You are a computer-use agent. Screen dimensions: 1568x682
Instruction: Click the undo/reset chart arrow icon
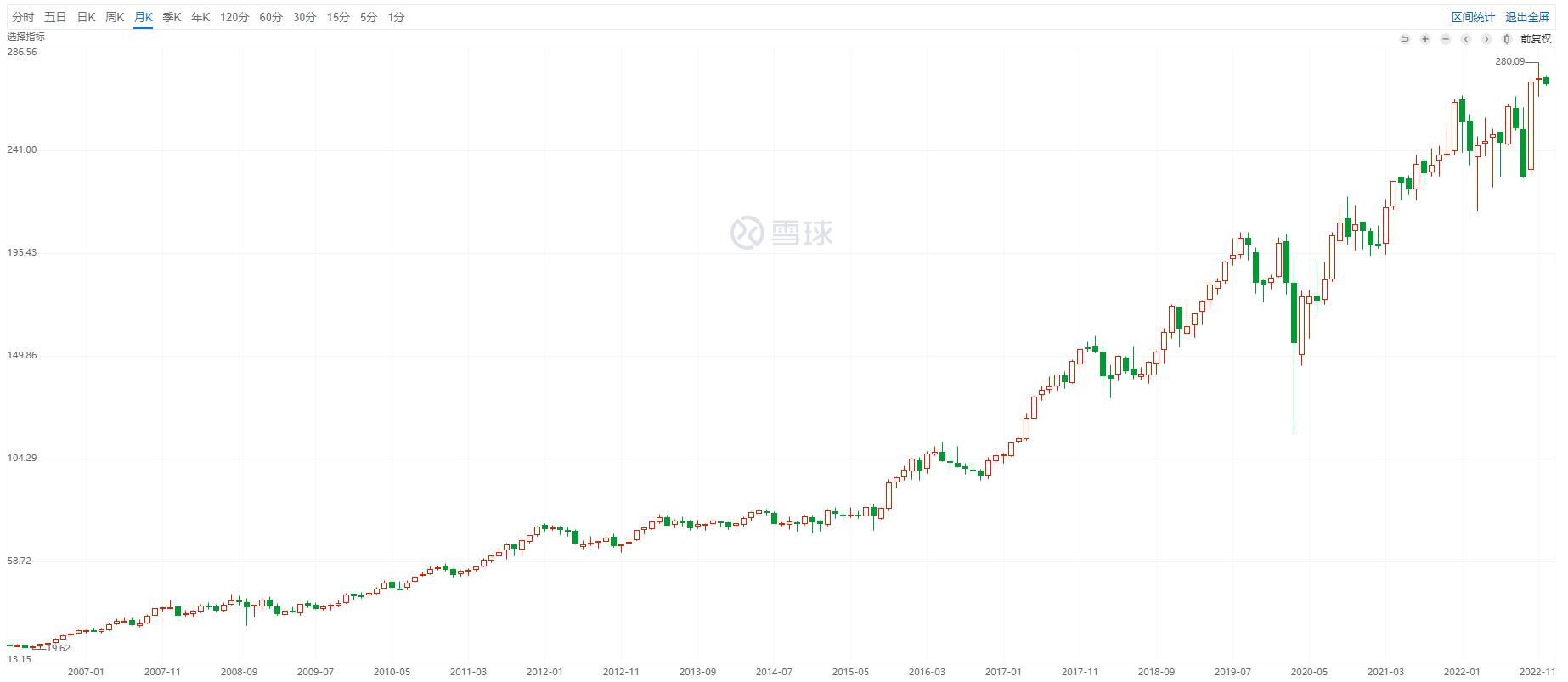click(x=1404, y=39)
